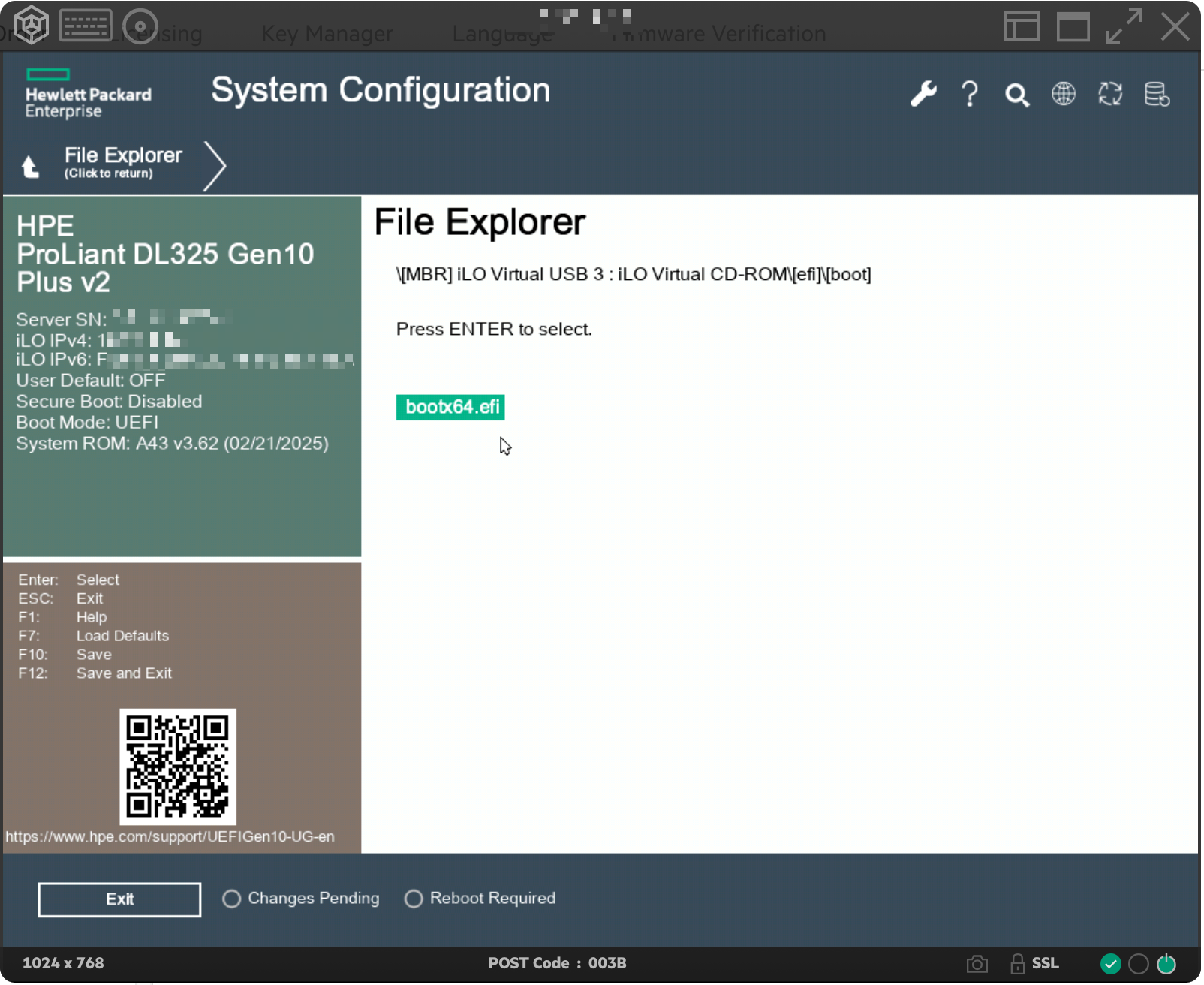Open the virtual keyboard icon
The width and height of the screenshot is (1204, 985).
click(x=85, y=26)
